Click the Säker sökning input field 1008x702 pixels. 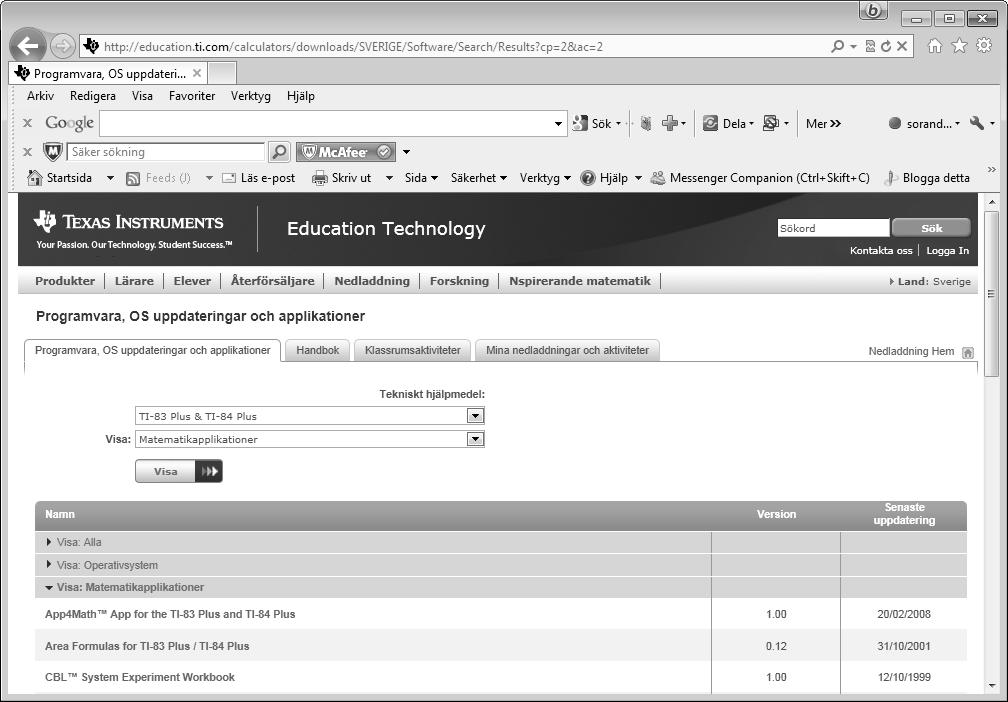pos(165,152)
